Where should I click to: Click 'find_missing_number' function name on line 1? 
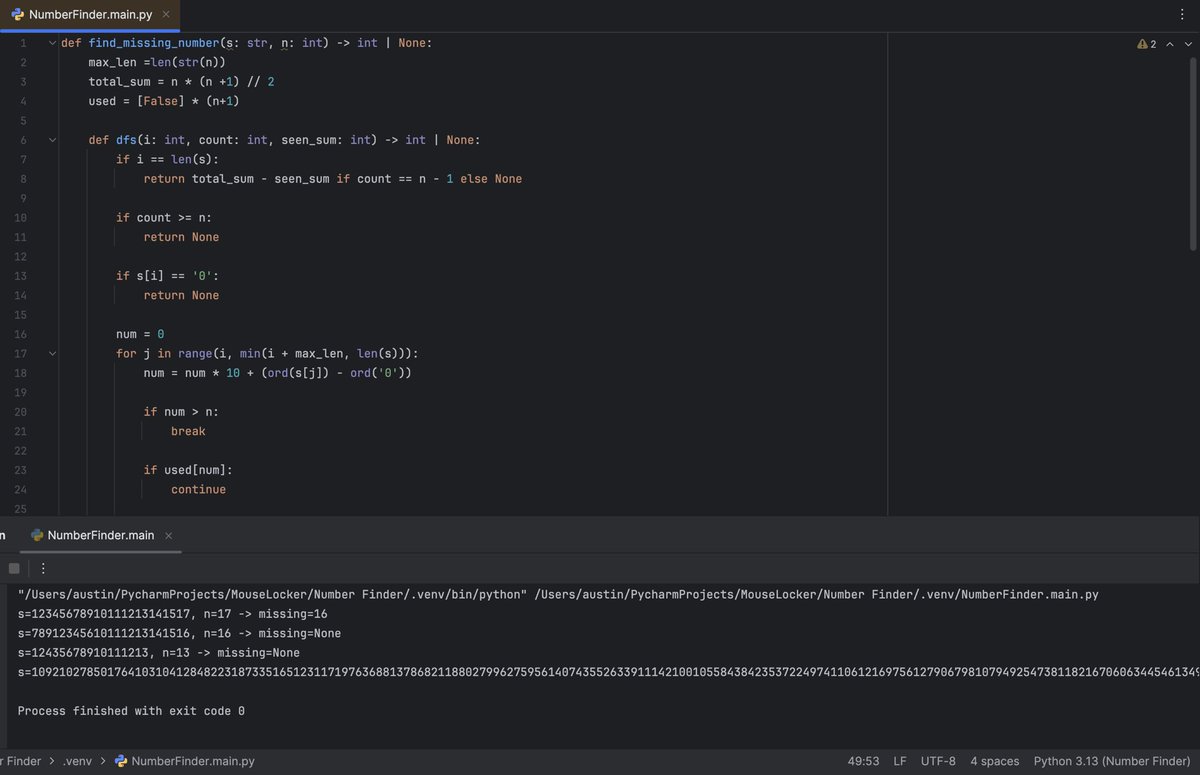153,43
